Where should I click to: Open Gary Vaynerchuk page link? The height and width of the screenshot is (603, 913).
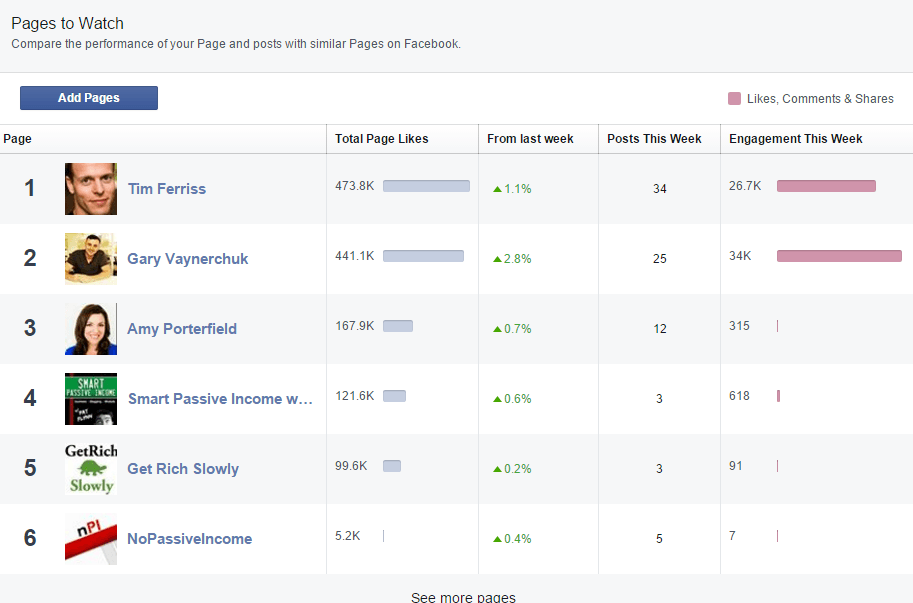click(x=187, y=258)
